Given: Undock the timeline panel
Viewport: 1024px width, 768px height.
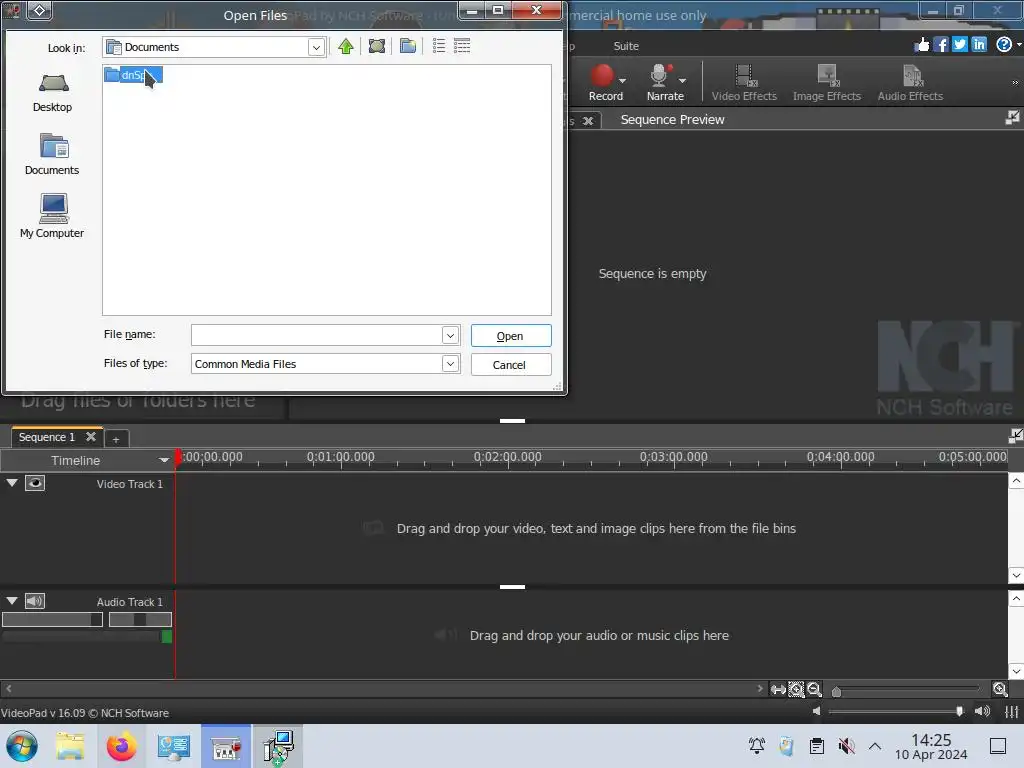Looking at the screenshot, I should click(1016, 436).
